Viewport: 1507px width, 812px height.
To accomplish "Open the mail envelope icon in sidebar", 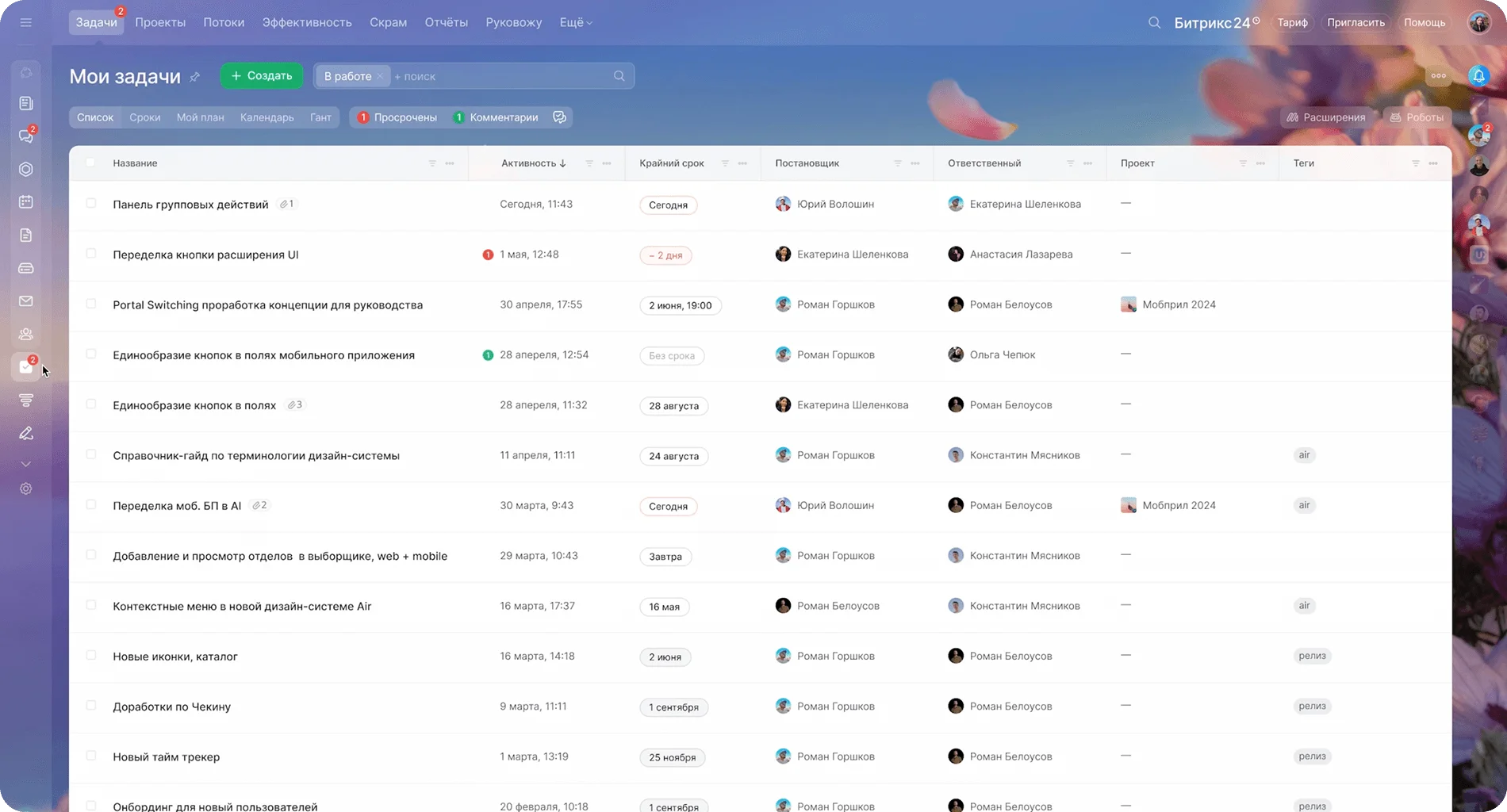I will point(25,301).
